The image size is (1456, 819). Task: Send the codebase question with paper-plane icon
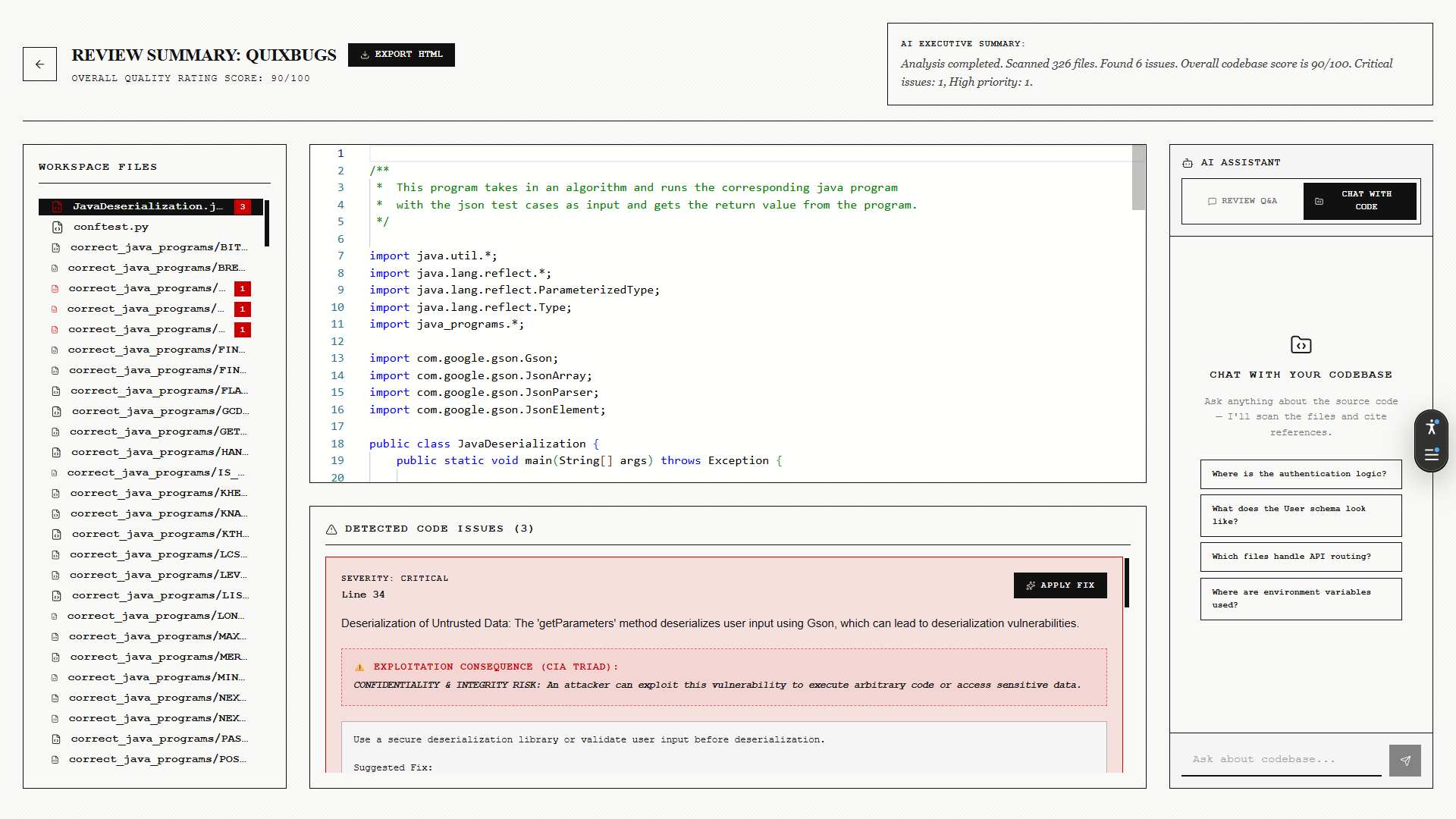(1404, 761)
